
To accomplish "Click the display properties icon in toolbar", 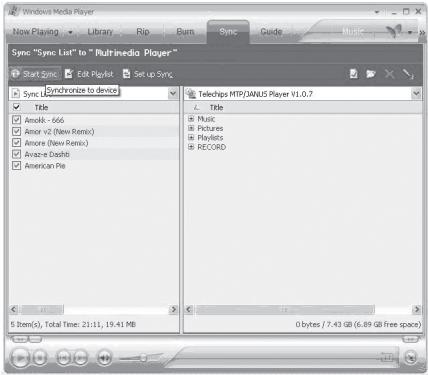I will 354,74.
